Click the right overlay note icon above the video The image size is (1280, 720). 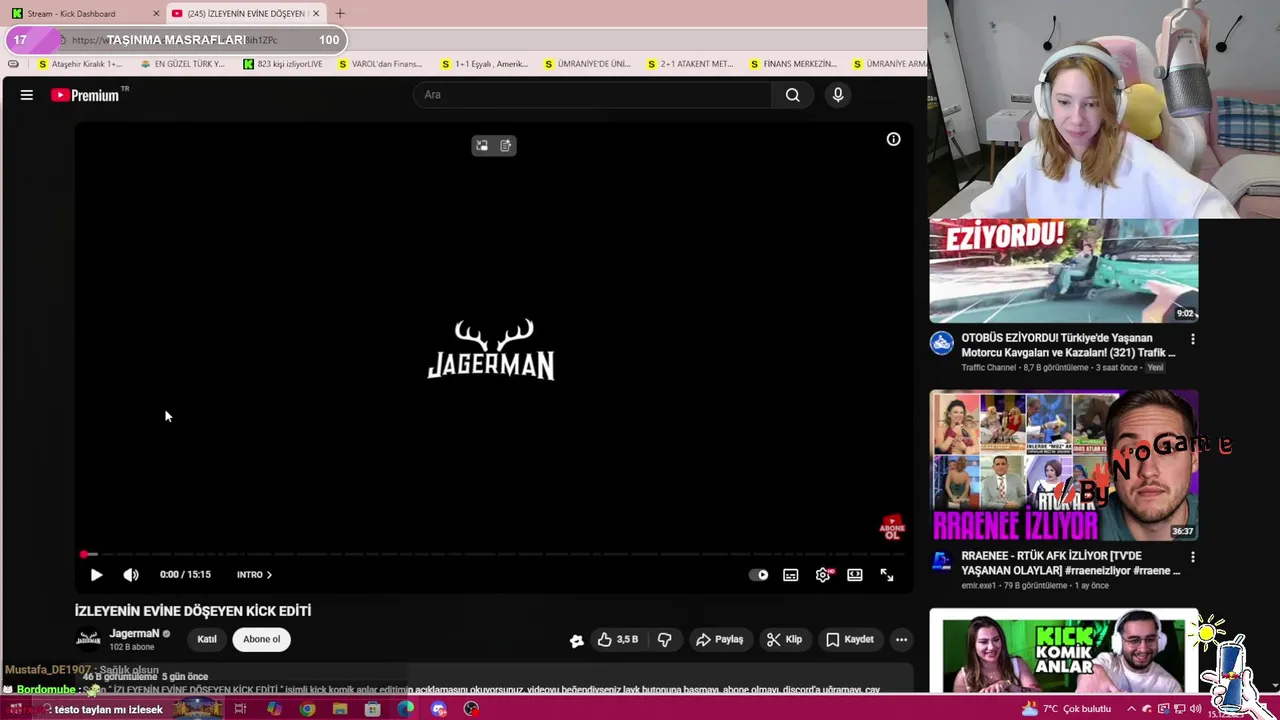coord(506,146)
